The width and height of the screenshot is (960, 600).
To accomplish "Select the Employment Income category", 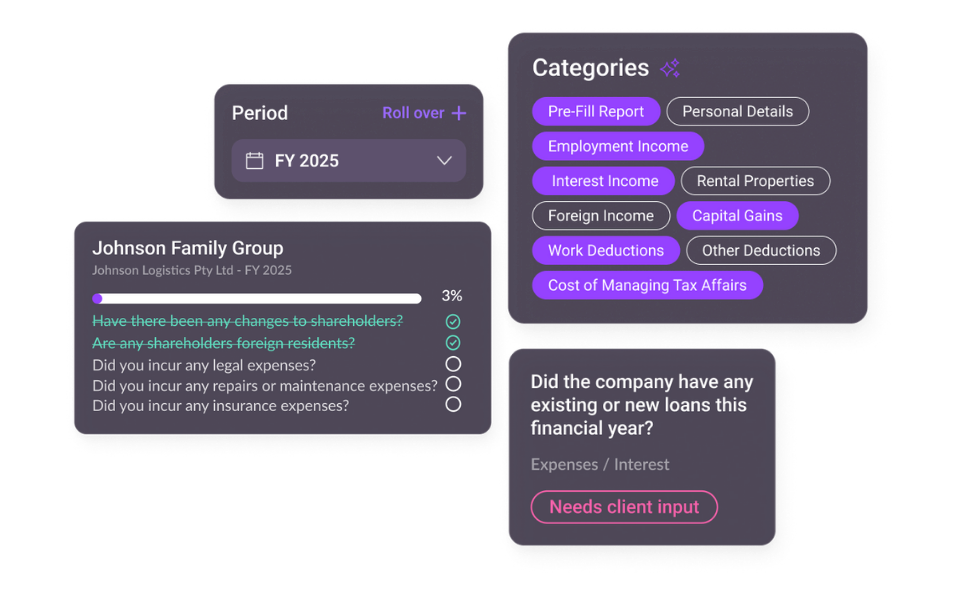I will point(617,146).
